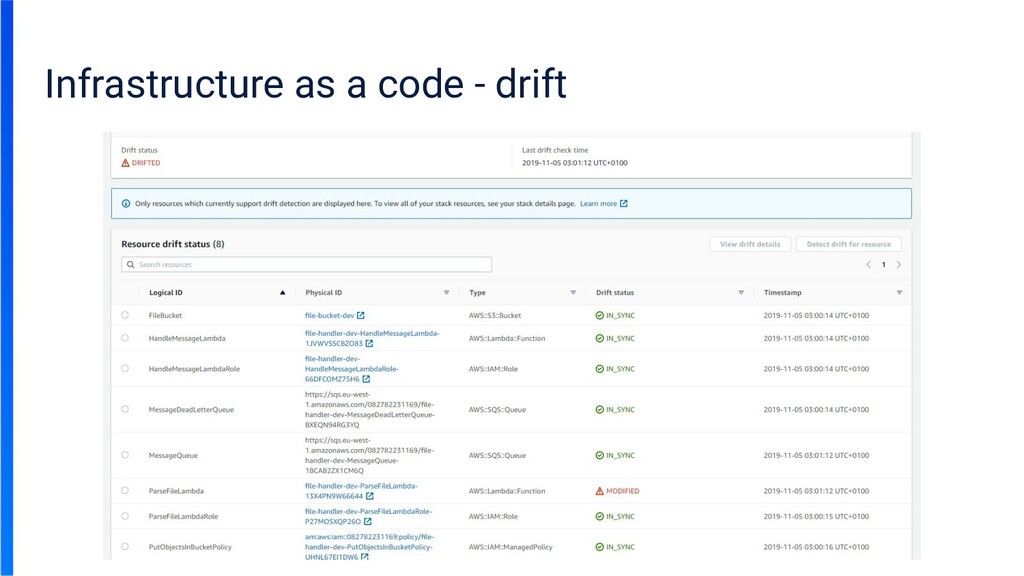This screenshot has height=576, width=1024.
Task: Open Drift status column sort arrow
Action: [x=741, y=293]
